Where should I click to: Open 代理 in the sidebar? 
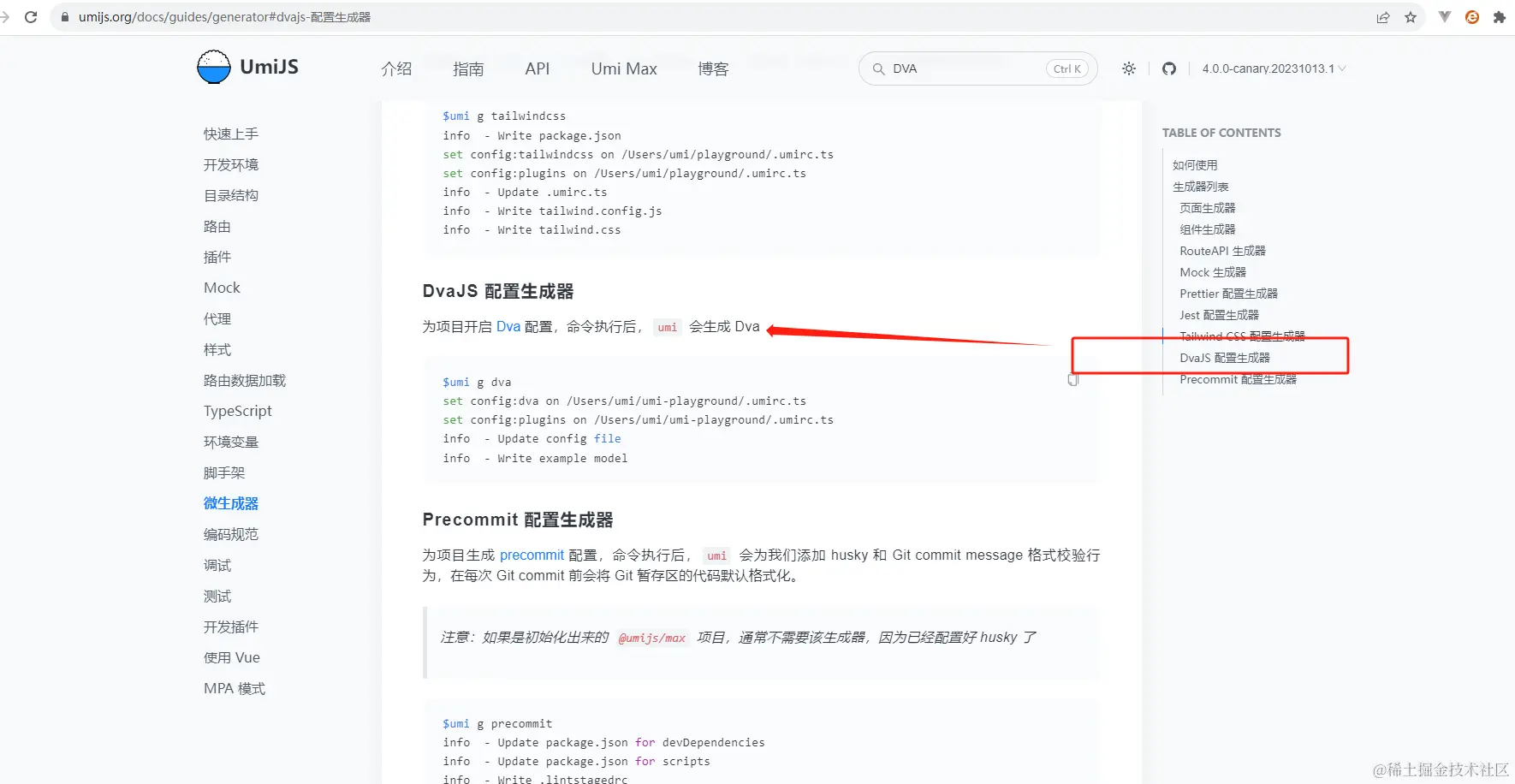(x=217, y=318)
